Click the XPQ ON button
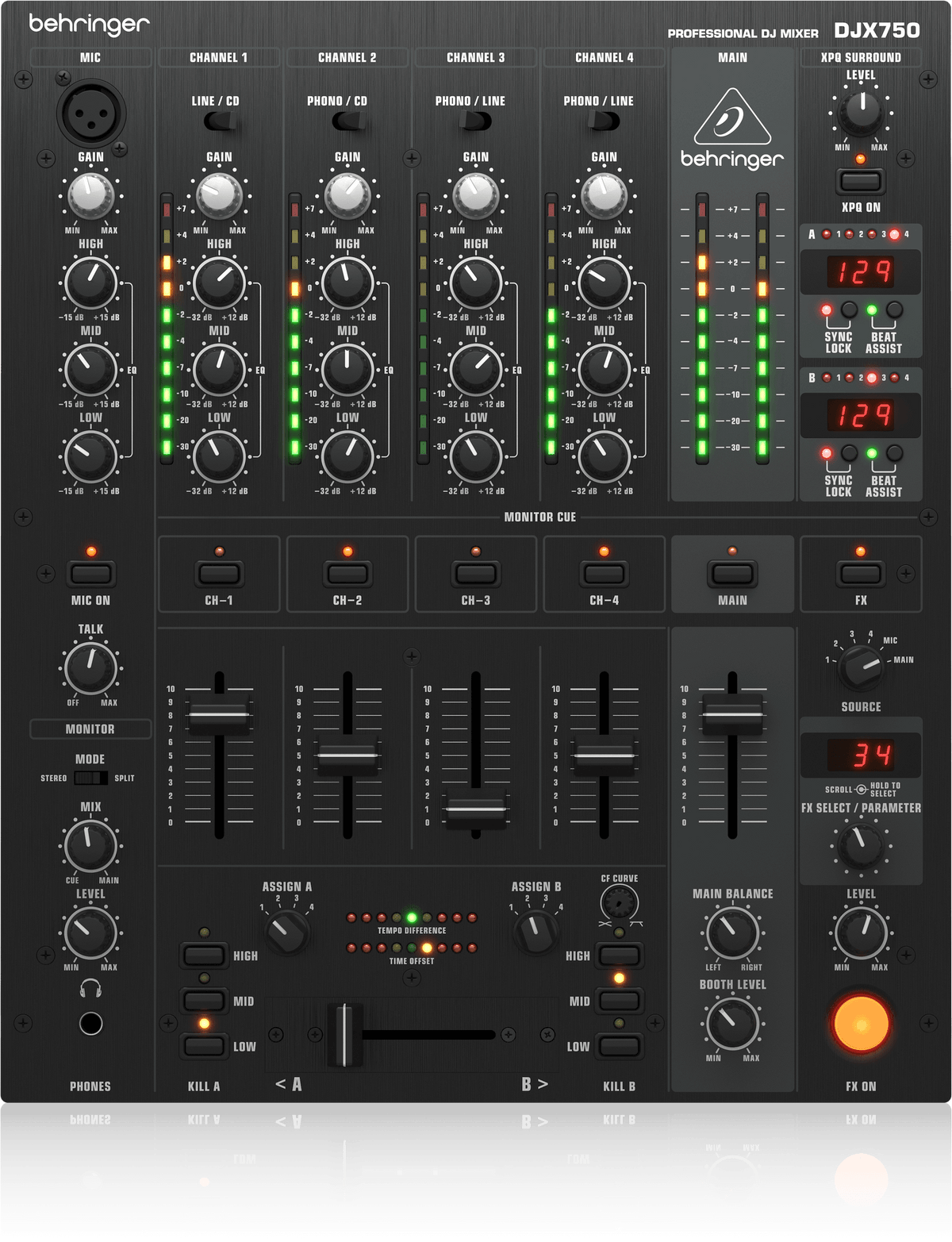Image resolution: width=952 pixels, height=1242 pixels. click(x=861, y=180)
